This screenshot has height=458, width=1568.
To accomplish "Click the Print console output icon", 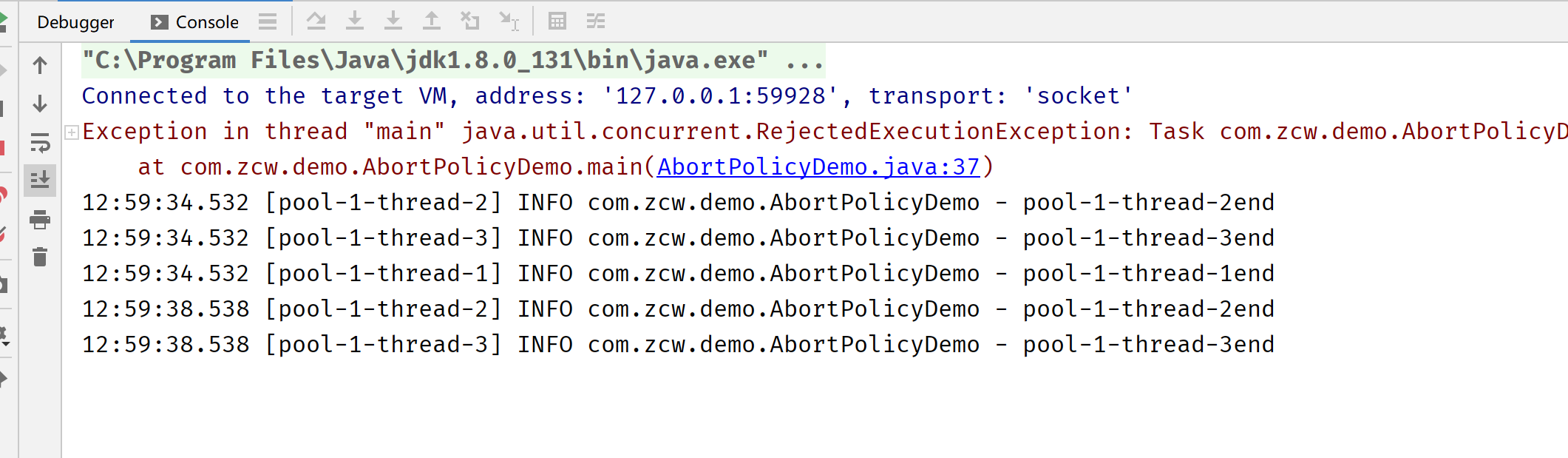I will point(40,219).
